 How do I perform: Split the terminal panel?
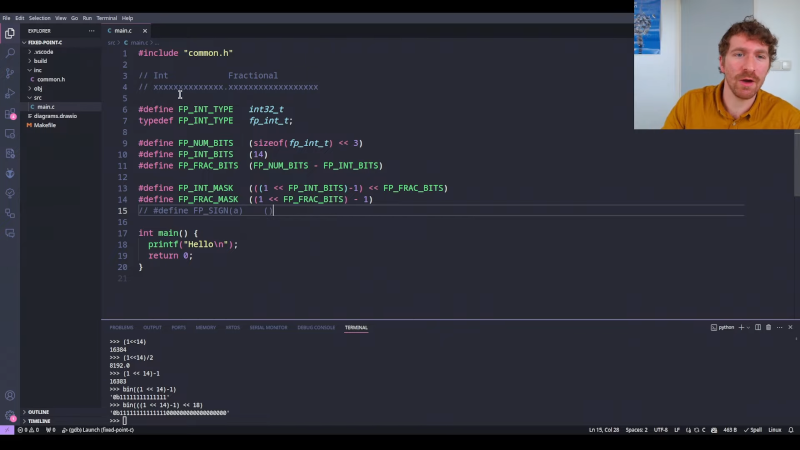(757, 327)
